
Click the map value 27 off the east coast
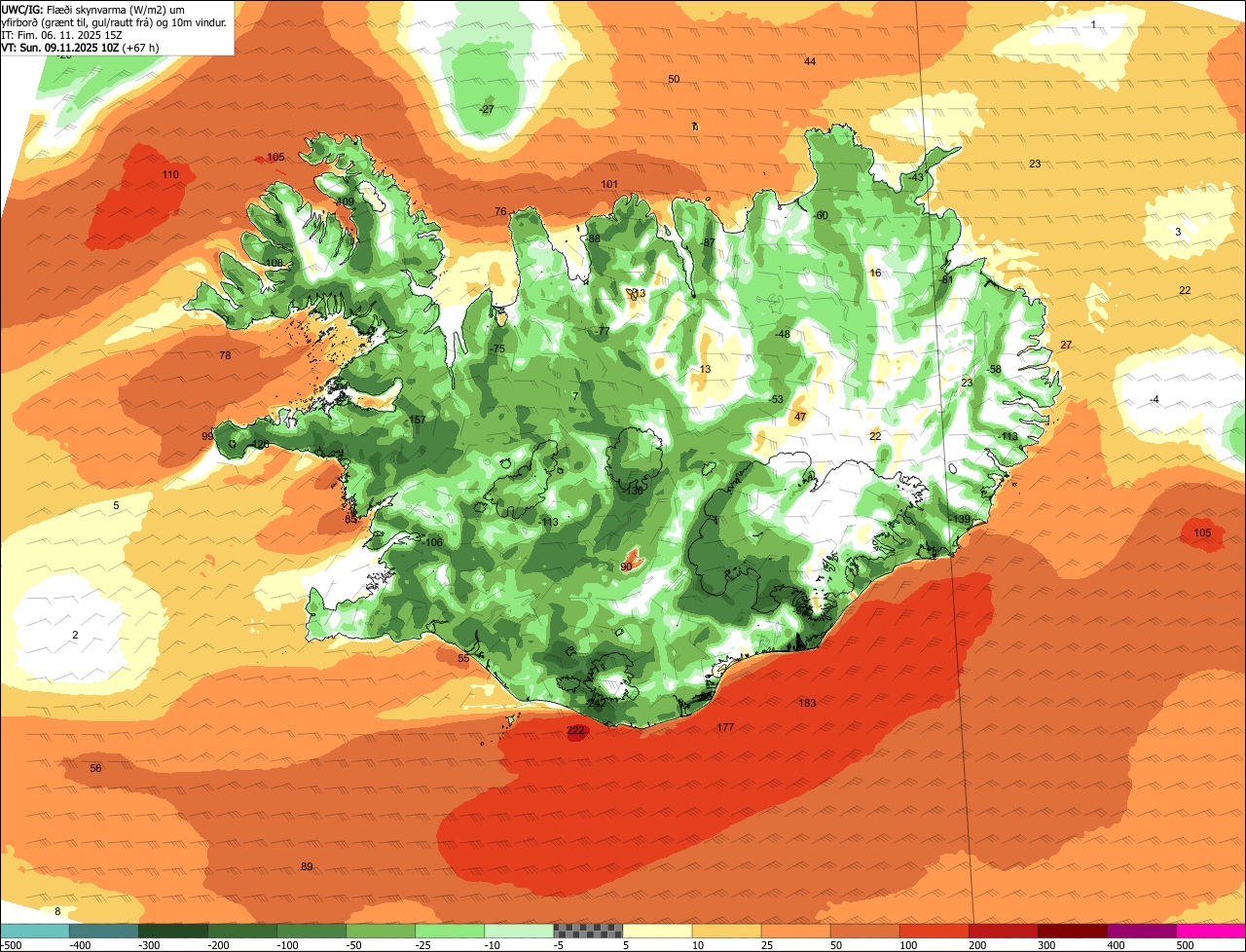click(1066, 346)
